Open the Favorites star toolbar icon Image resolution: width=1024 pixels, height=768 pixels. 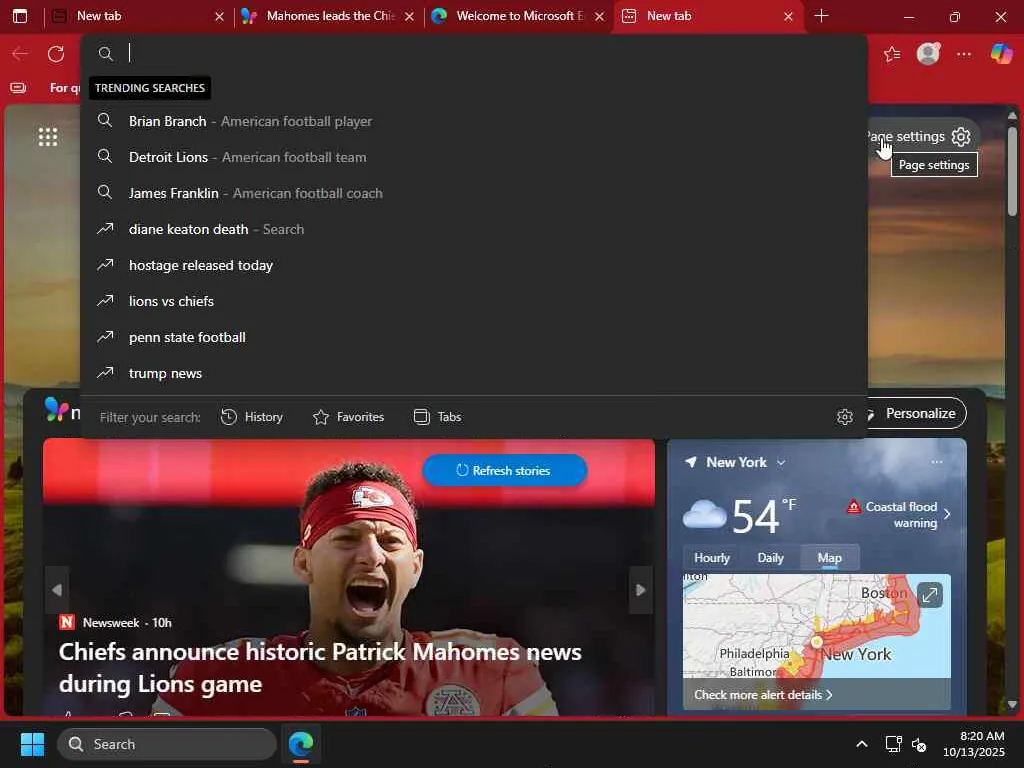click(x=892, y=54)
